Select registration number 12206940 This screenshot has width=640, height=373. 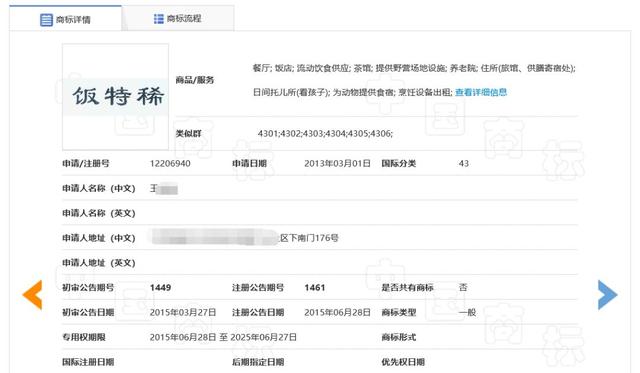pos(170,164)
